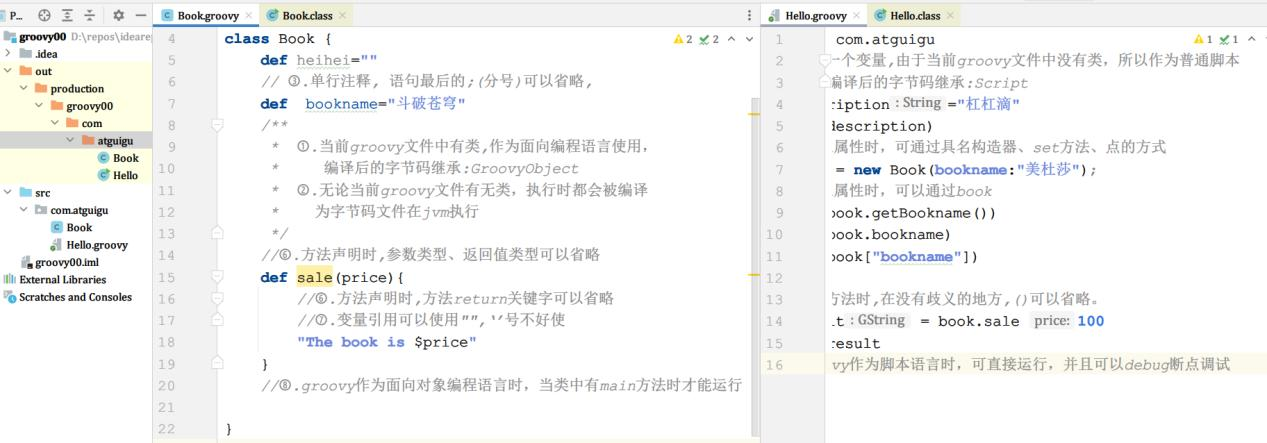Image resolution: width=1267 pixels, height=443 pixels.
Task: Select groovy00.iml file in tree
Action: (59, 262)
